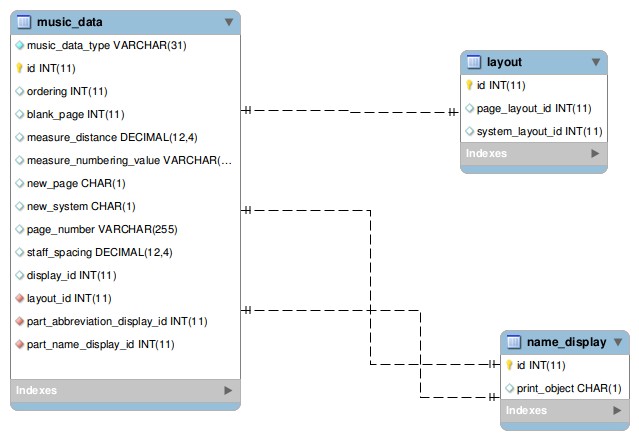Click the key icon beside name_display id
The image size is (639, 440).
509,366
